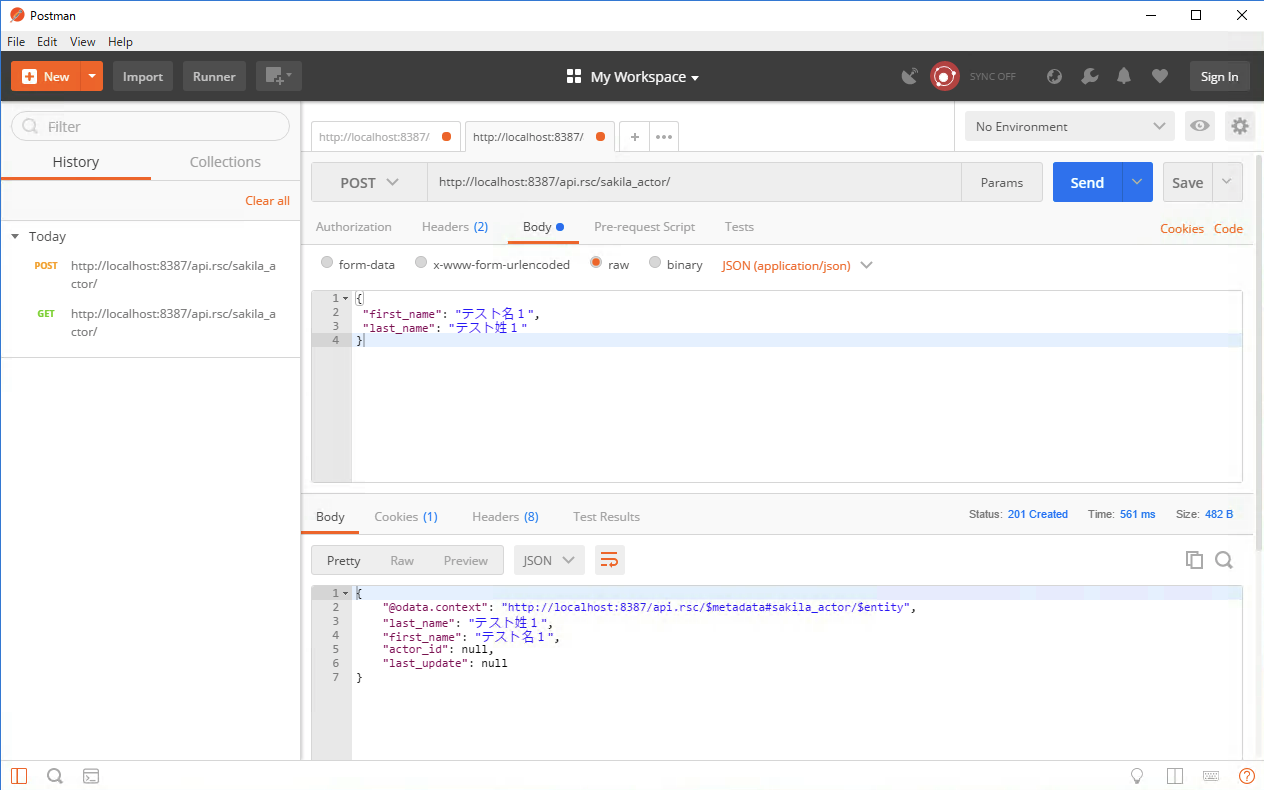1264x790 pixels.
Task: Open the response Headers (8) tab
Action: [x=505, y=517]
